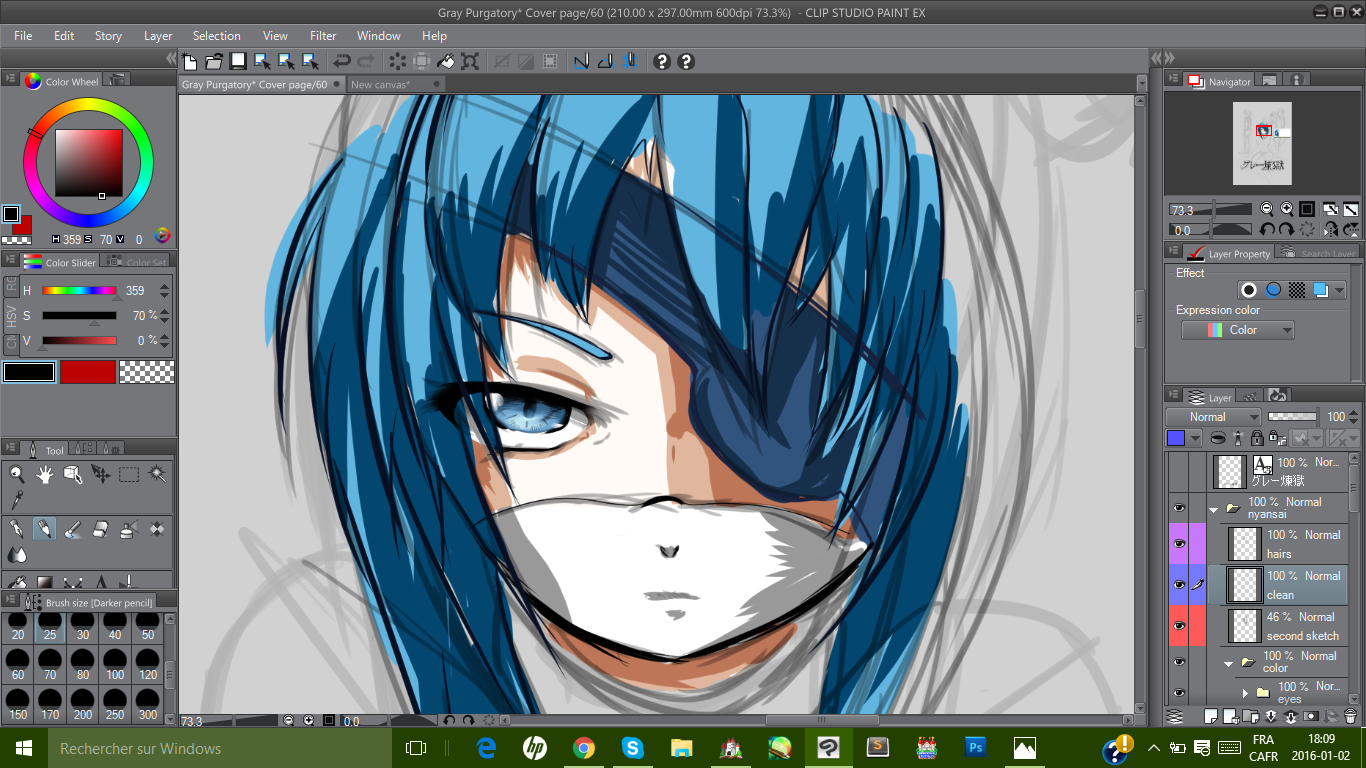Image resolution: width=1366 pixels, height=768 pixels.
Task: Select the Move layer tool
Action: [x=101, y=474]
